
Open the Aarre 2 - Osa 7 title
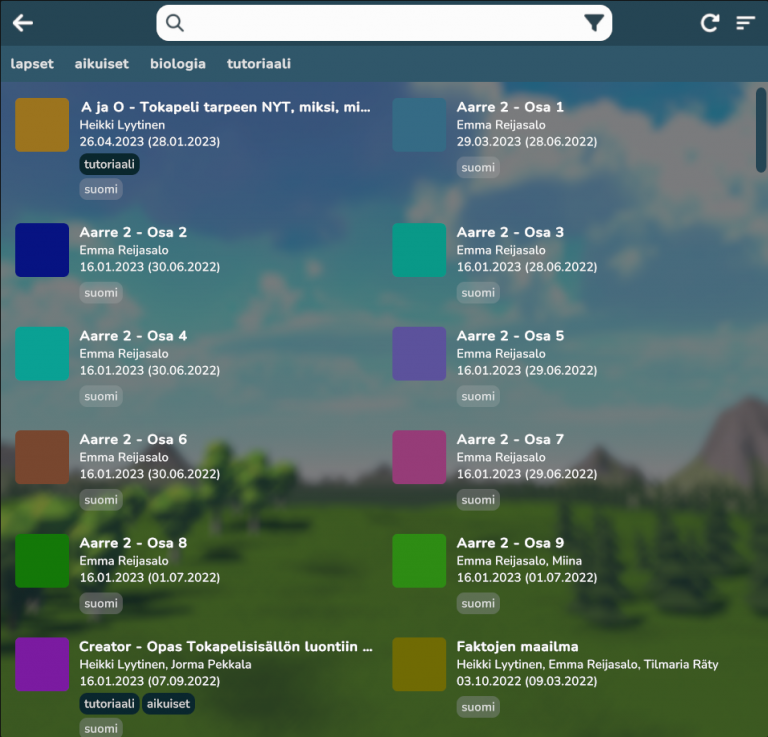coord(510,439)
